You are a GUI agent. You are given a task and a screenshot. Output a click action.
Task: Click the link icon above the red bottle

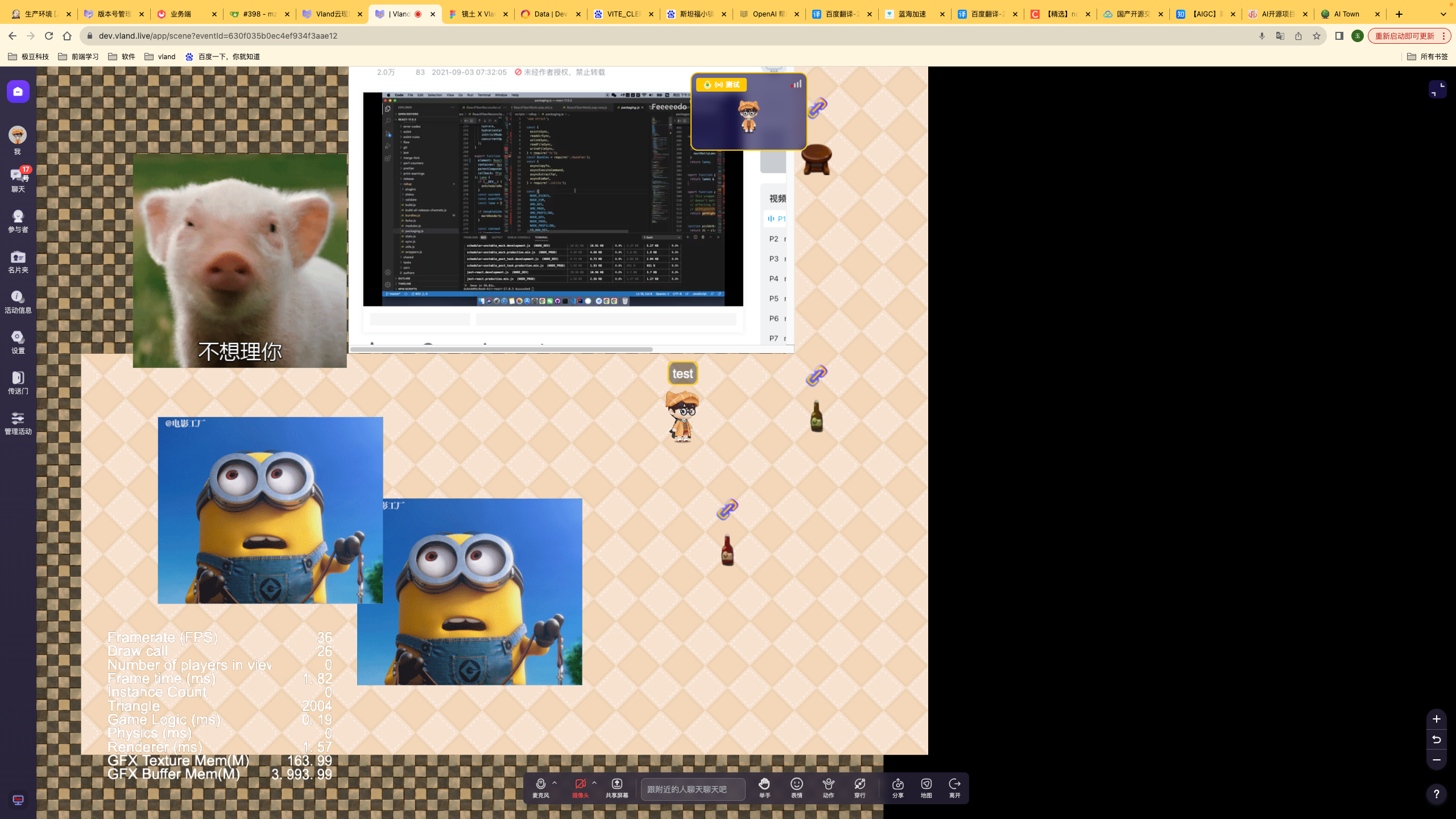(727, 509)
